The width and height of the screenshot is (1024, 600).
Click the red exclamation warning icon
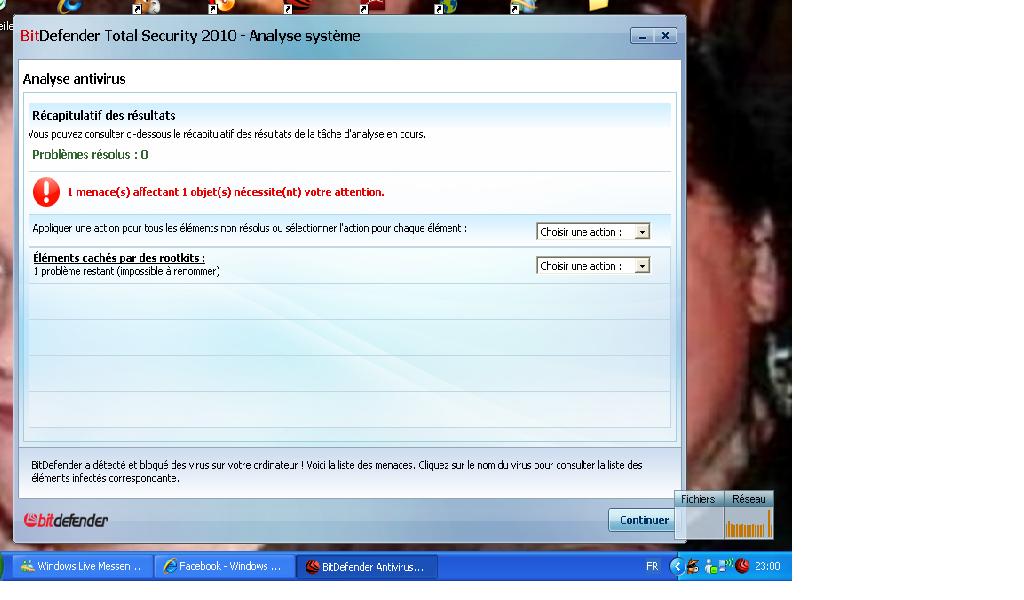pyautogui.click(x=46, y=192)
